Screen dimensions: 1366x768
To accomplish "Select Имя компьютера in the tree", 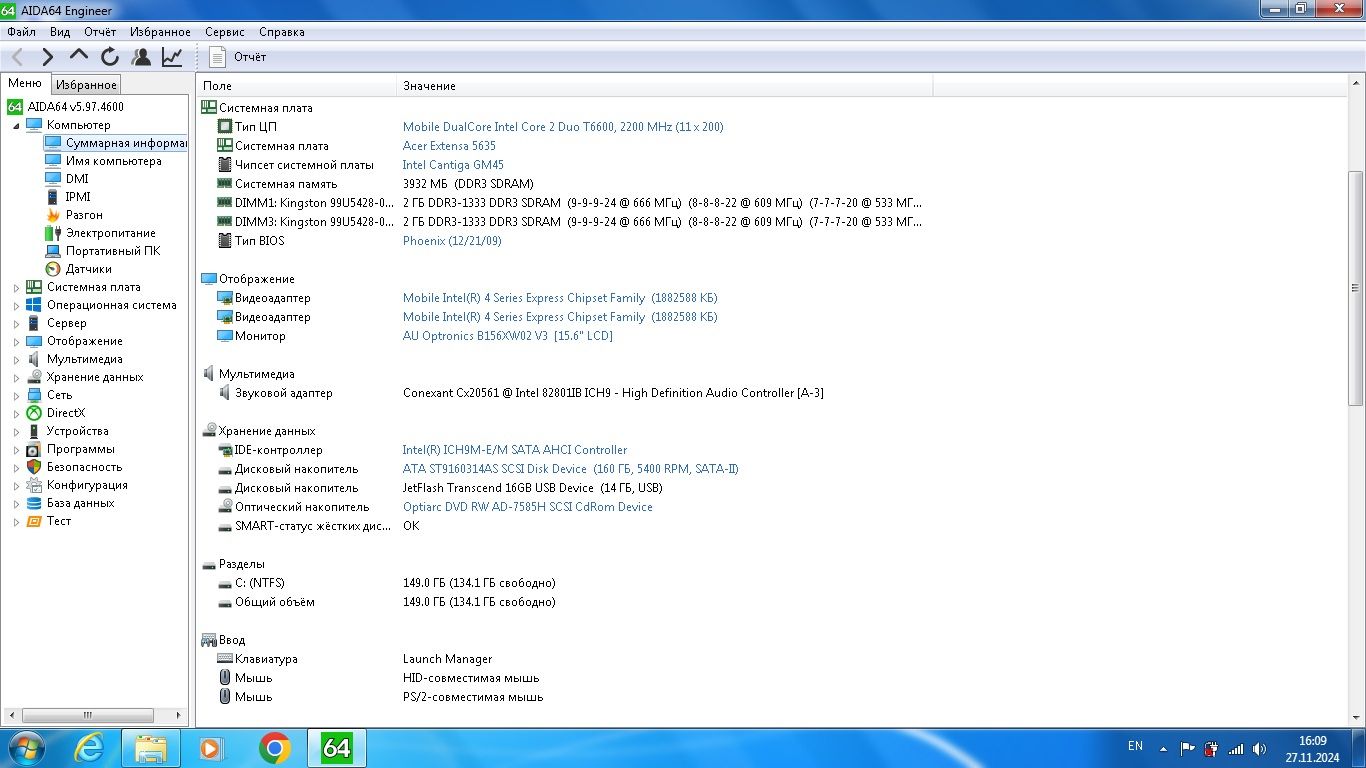I will pyautogui.click(x=113, y=161).
